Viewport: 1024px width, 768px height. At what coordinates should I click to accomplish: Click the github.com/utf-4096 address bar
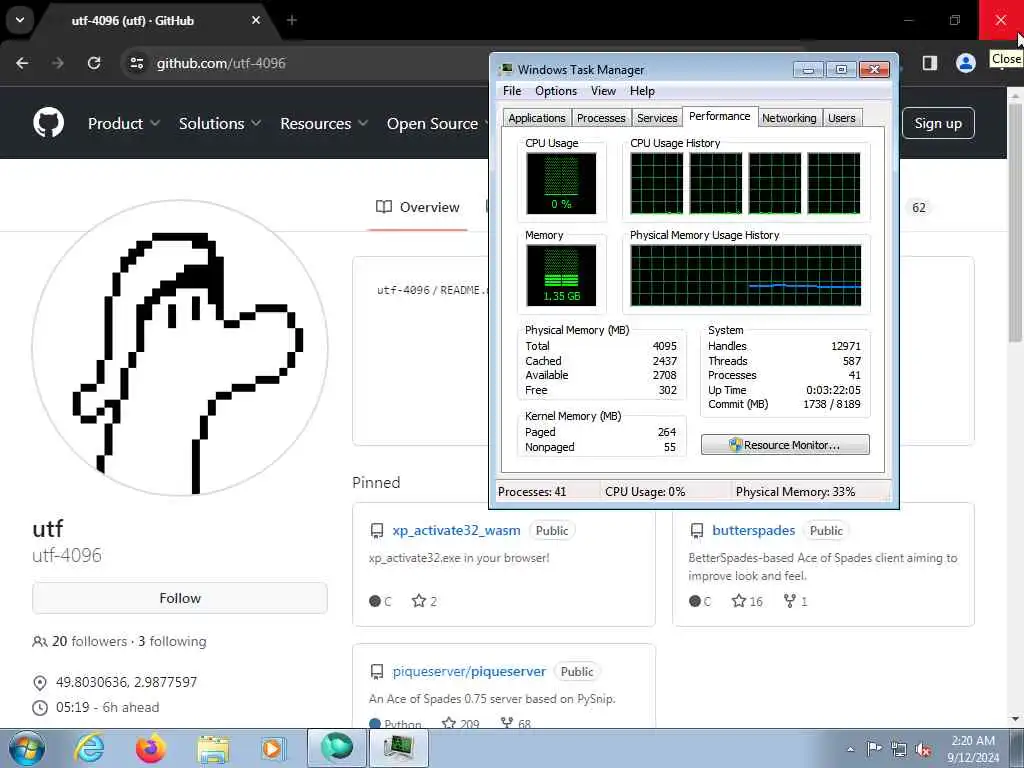(221, 63)
